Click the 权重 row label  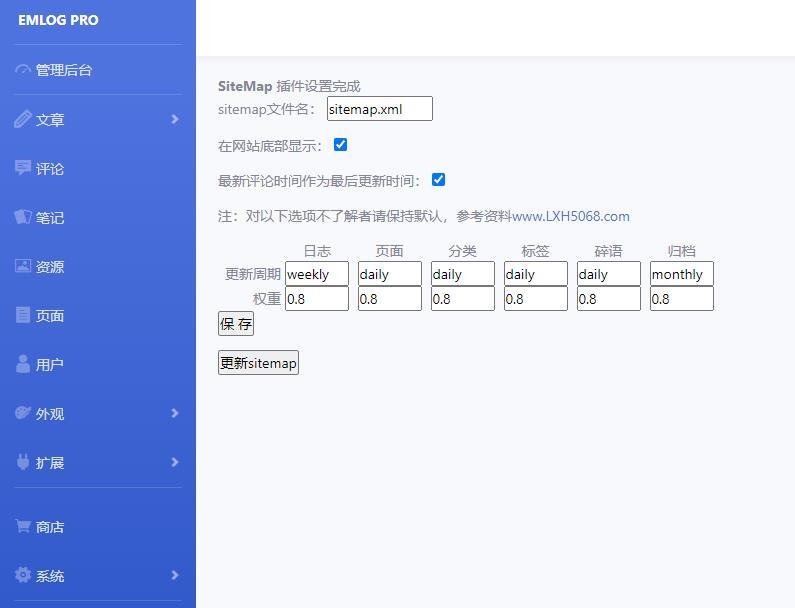click(x=267, y=299)
